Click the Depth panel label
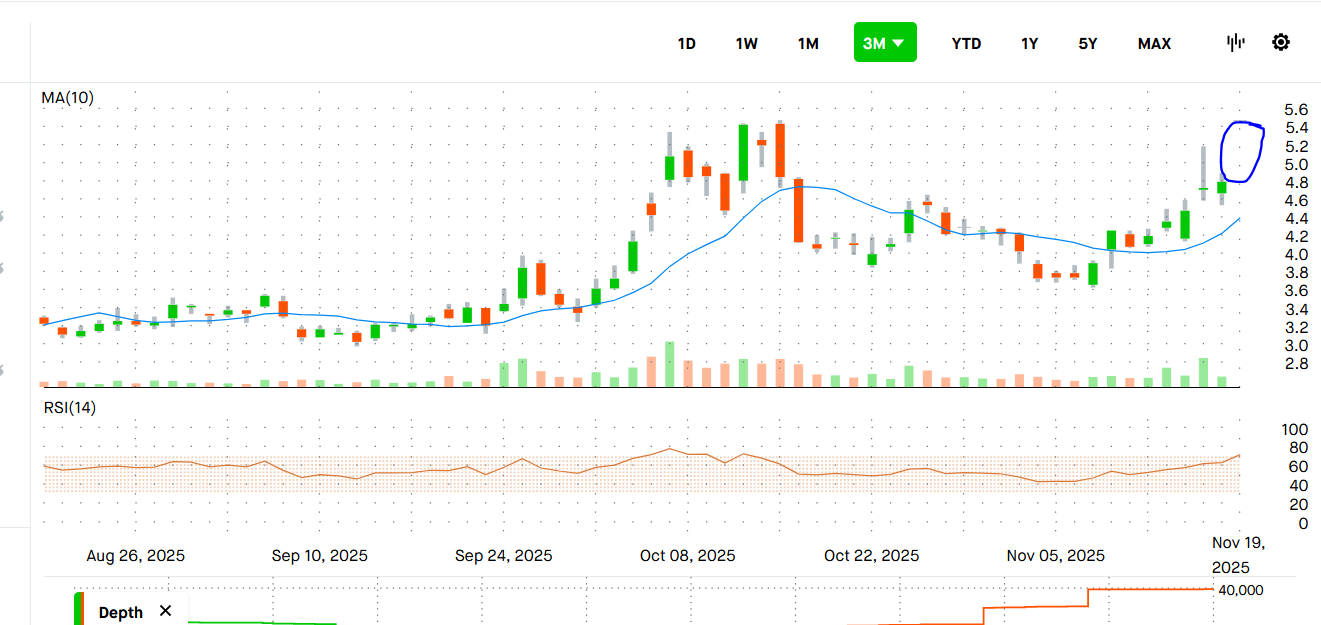This screenshot has height=625, width=1321. 121,612
